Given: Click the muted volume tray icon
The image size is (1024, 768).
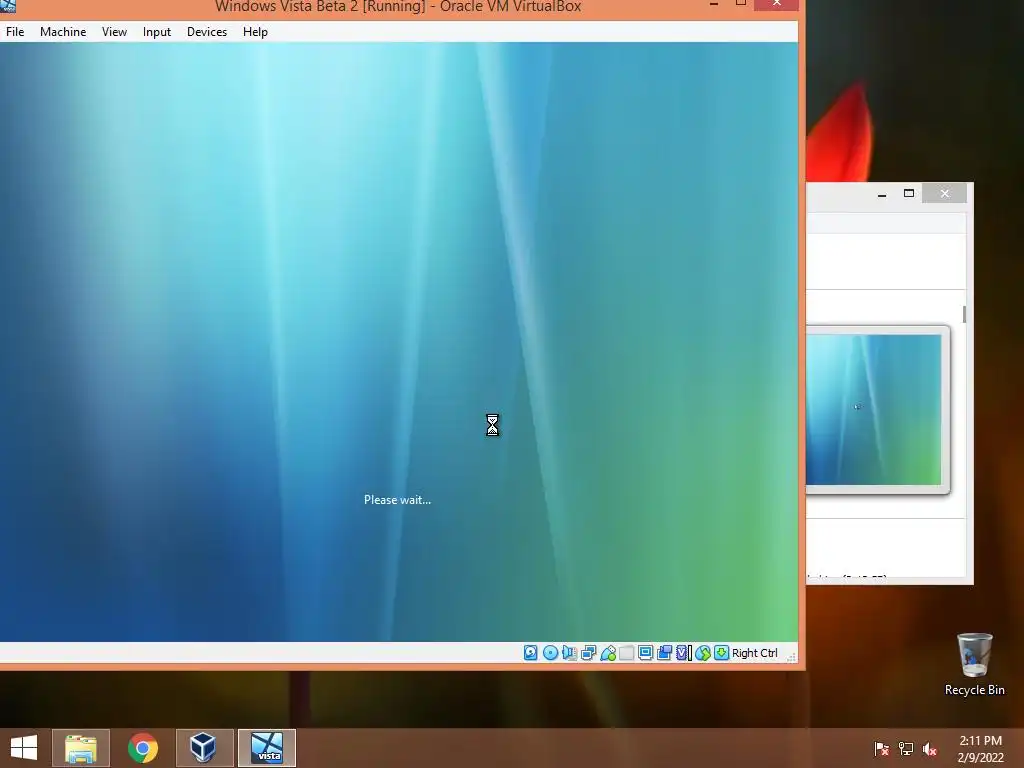Looking at the screenshot, I should pyautogui.click(x=929, y=748).
